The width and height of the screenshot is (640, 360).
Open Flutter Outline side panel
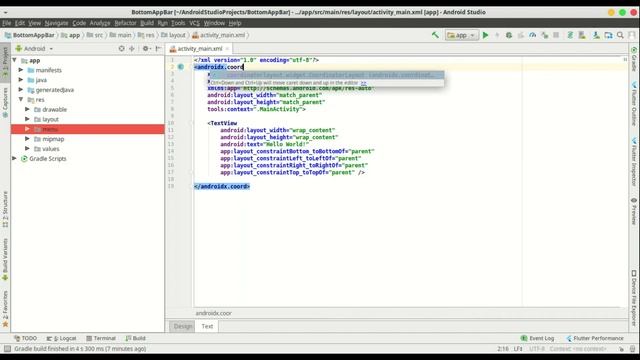634,104
